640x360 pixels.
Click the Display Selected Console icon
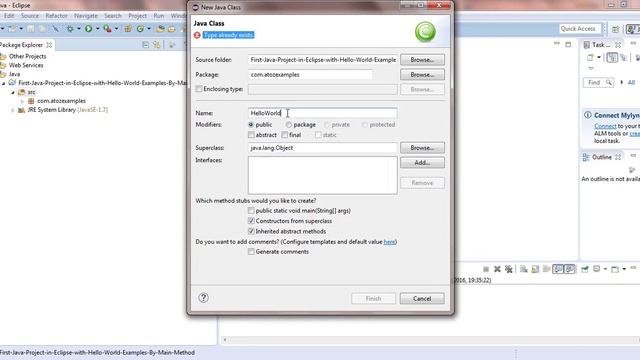click(x=596, y=269)
